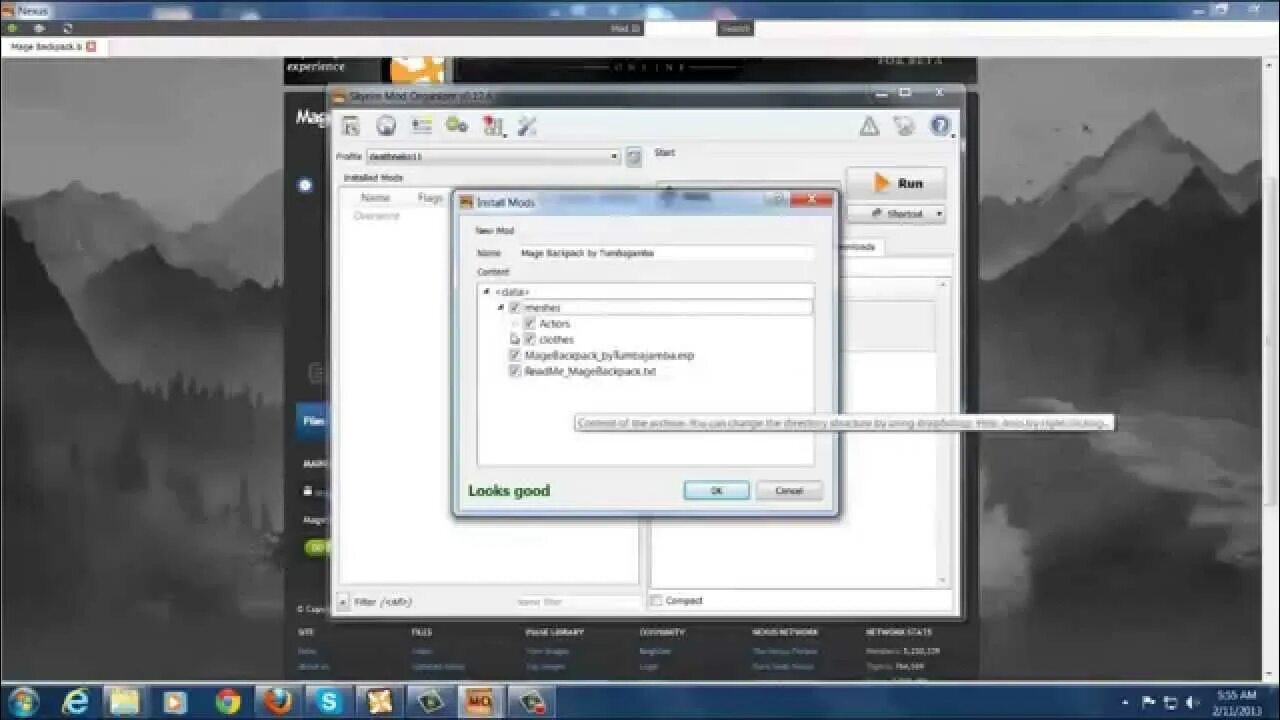Open Firefox from taskbar
Image resolution: width=1280 pixels, height=720 pixels.
click(x=278, y=702)
